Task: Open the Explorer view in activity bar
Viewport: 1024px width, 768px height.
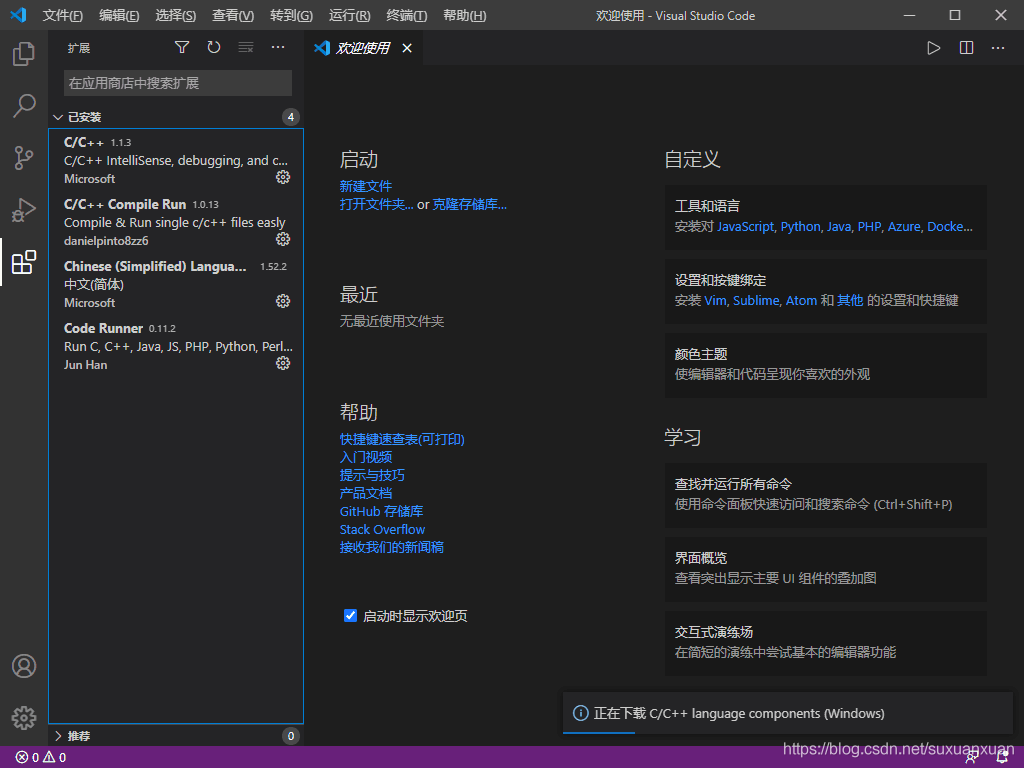Action: (x=24, y=54)
